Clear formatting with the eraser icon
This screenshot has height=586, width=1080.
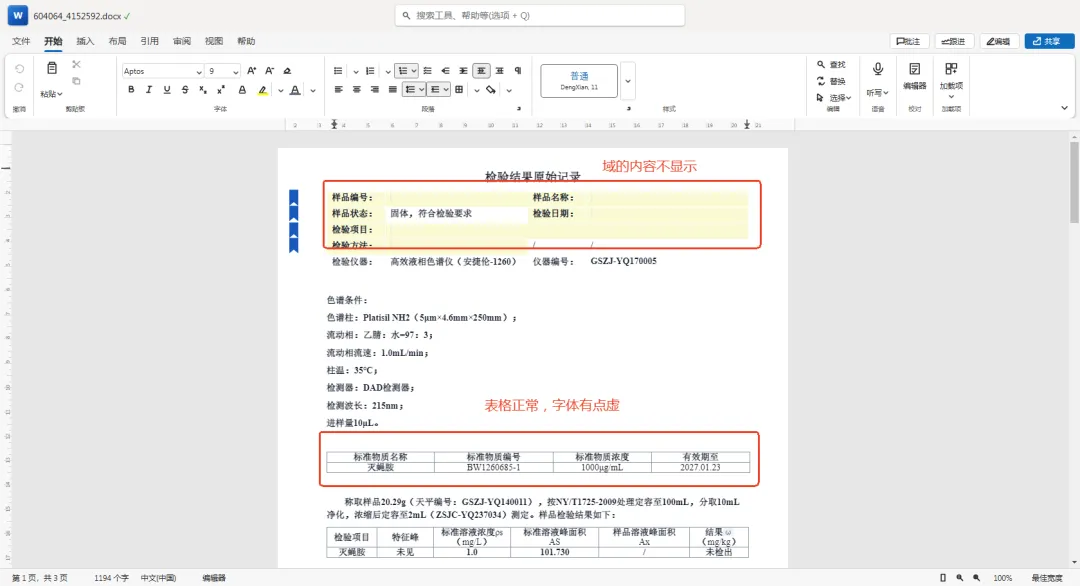click(287, 71)
